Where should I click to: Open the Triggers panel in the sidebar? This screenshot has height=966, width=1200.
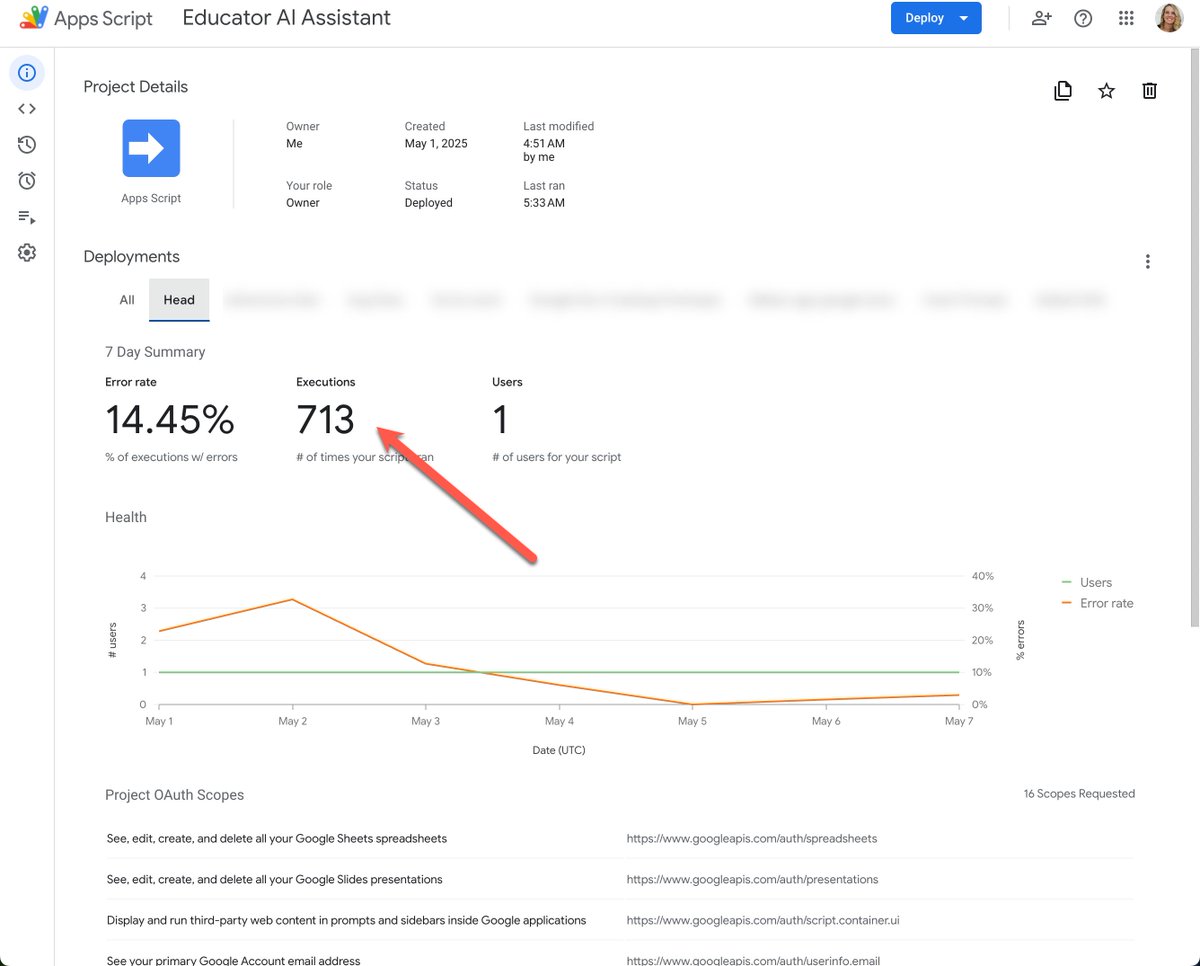point(27,180)
